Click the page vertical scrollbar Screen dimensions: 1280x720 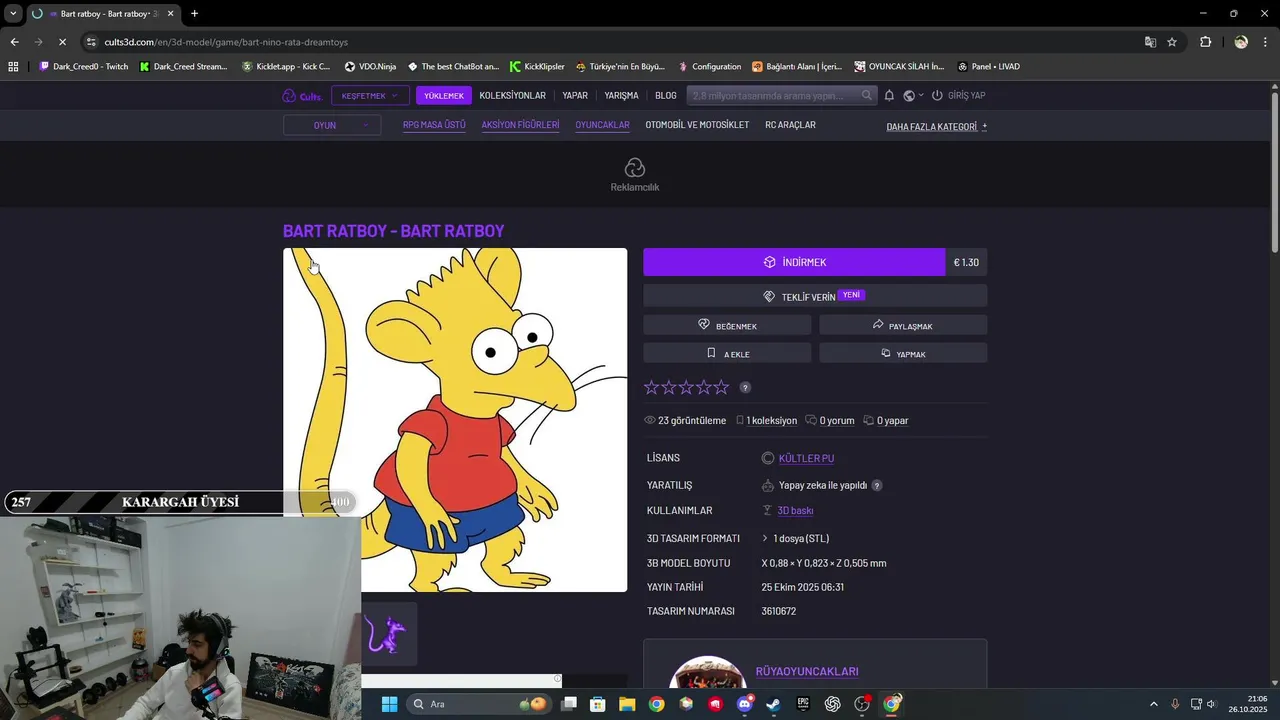tap(1274, 173)
